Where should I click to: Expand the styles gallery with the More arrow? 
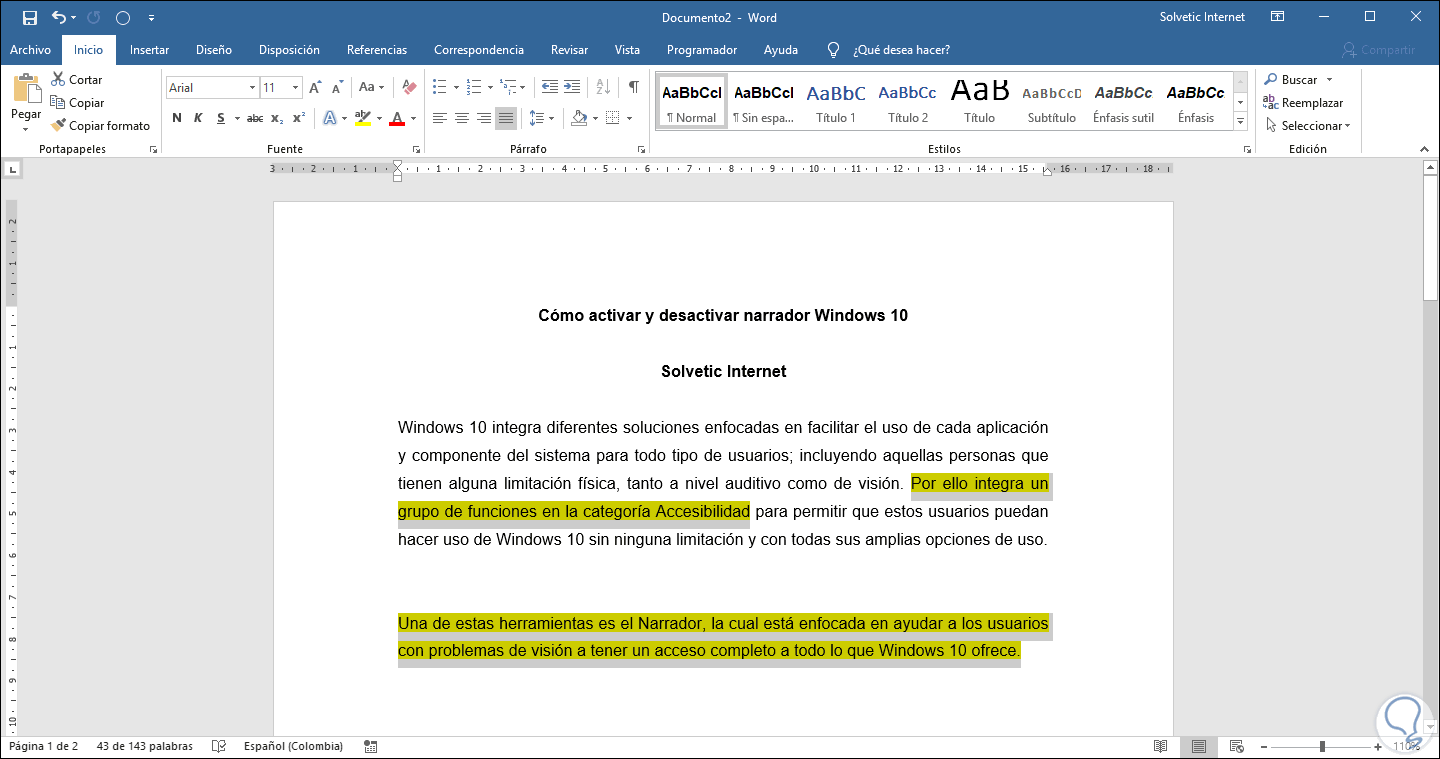pos(1241,122)
